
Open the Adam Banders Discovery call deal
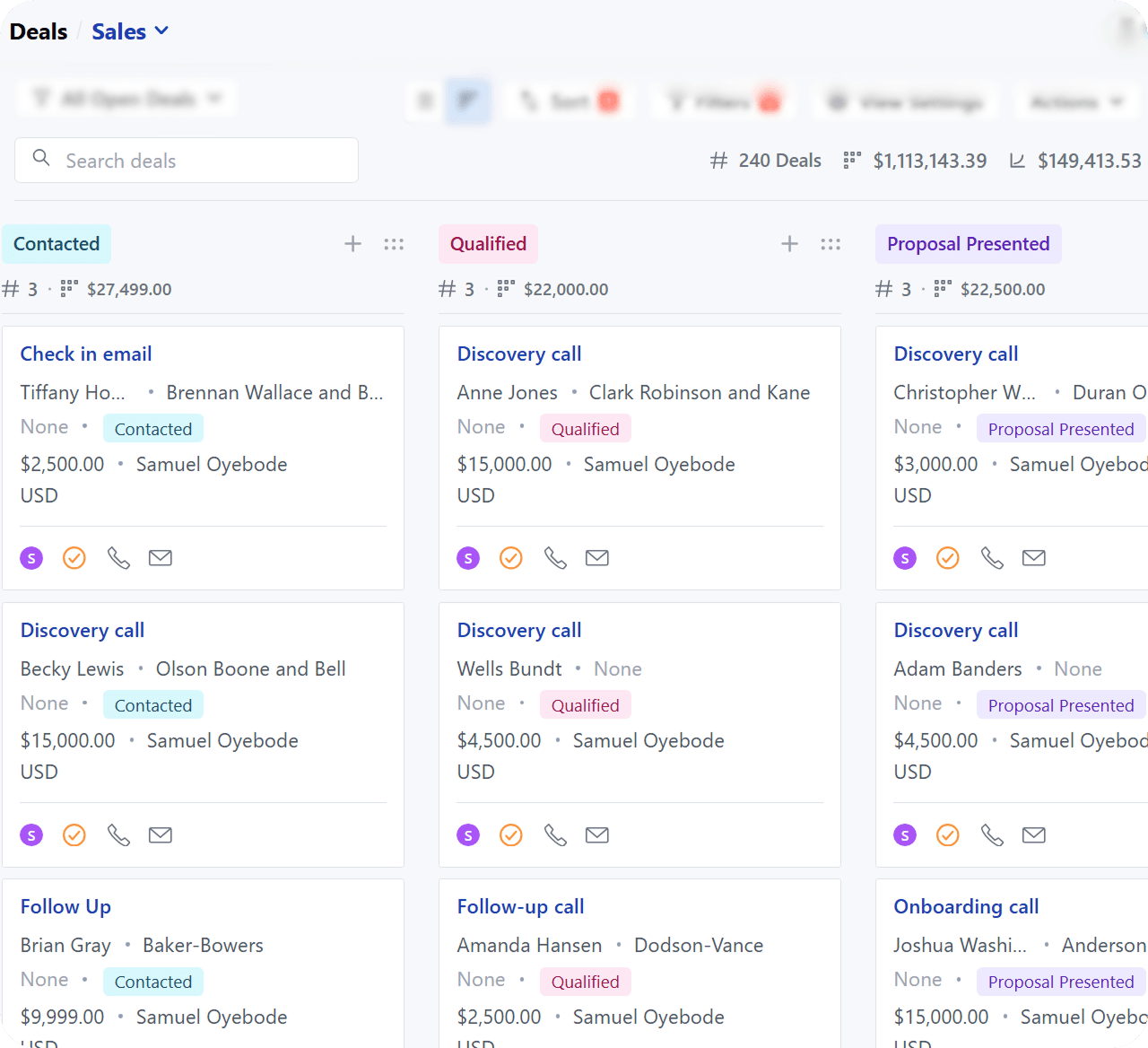pyautogui.click(x=956, y=630)
